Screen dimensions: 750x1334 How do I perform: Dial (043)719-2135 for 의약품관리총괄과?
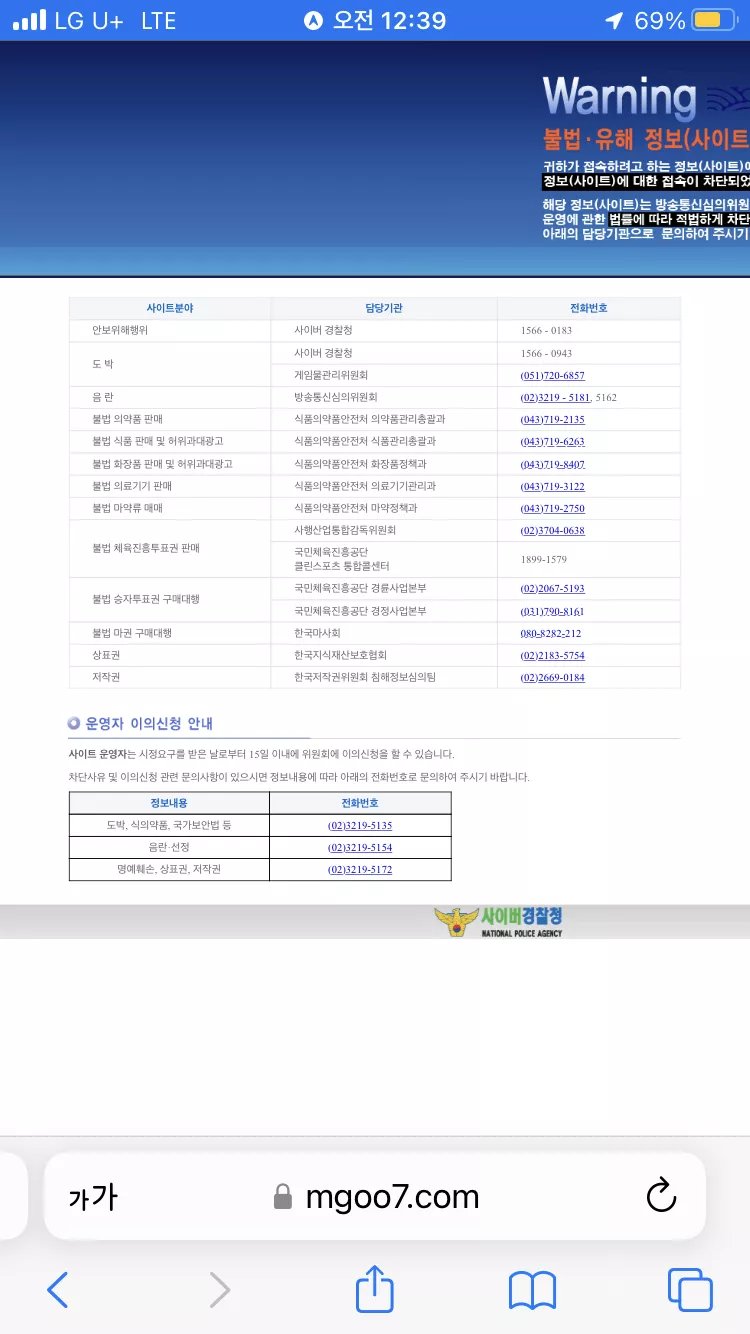[552, 420]
